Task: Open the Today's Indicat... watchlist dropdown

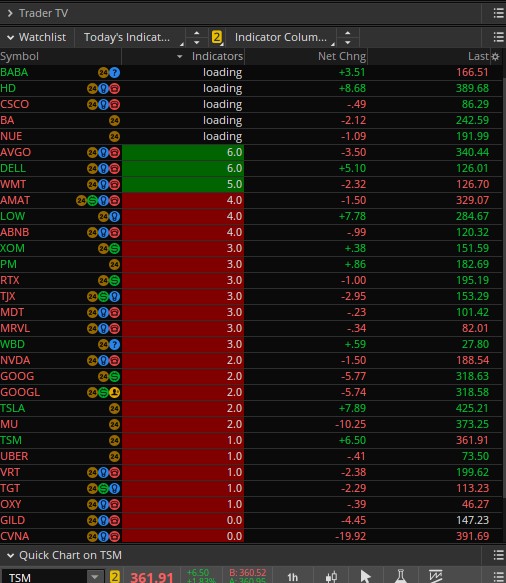Action: 130,37
